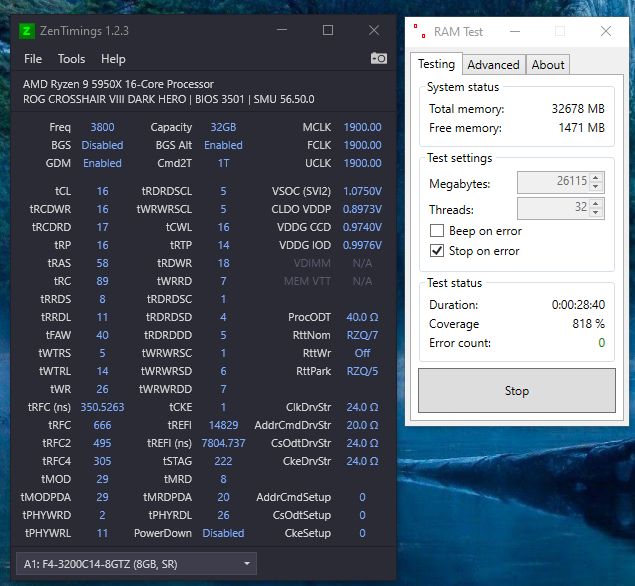Click the PowerDown value Disabled
This screenshot has width=635, height=586.
click(223, 533)
